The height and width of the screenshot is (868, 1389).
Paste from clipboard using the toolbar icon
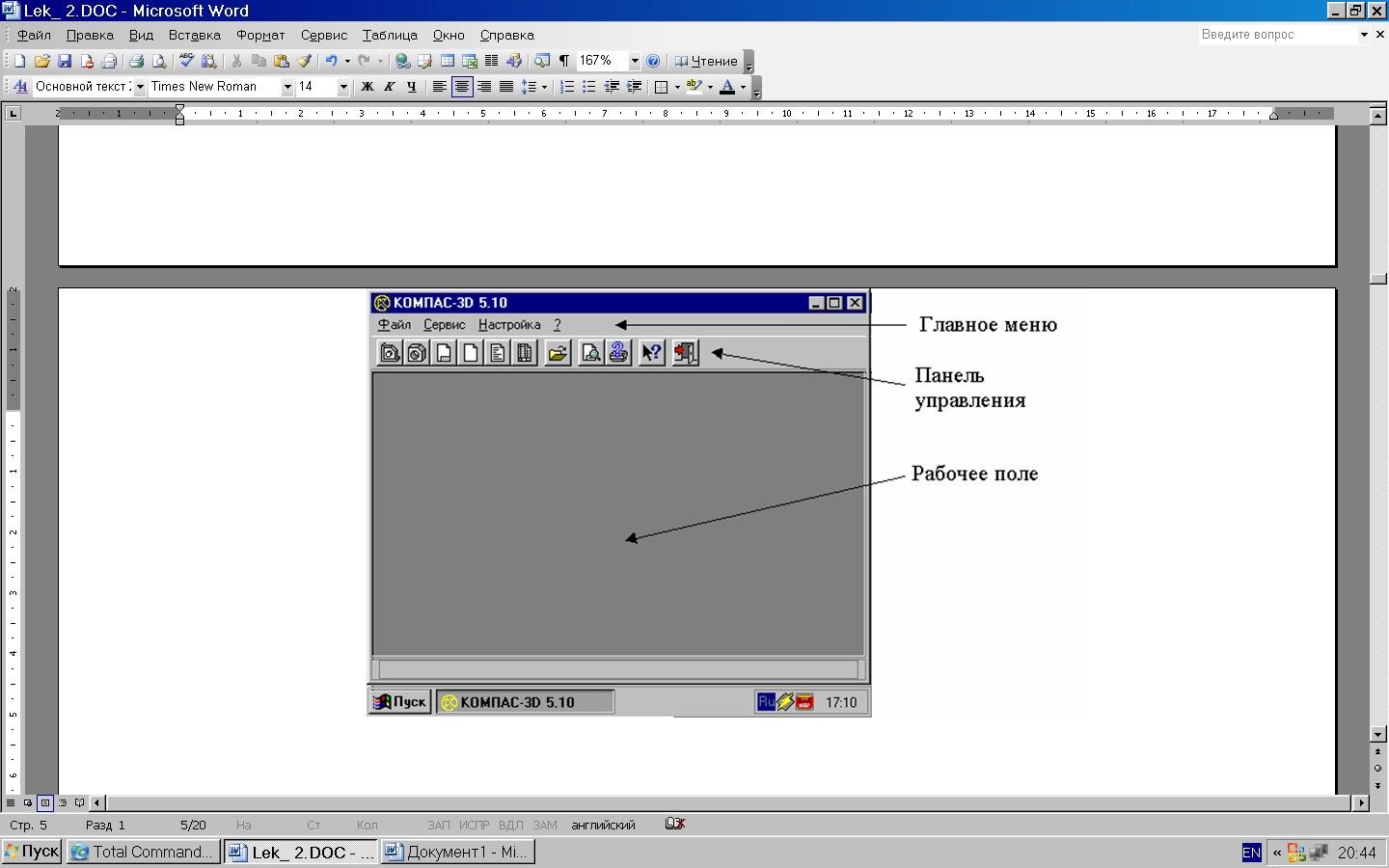pyautogui.click(x=282, y=61)
